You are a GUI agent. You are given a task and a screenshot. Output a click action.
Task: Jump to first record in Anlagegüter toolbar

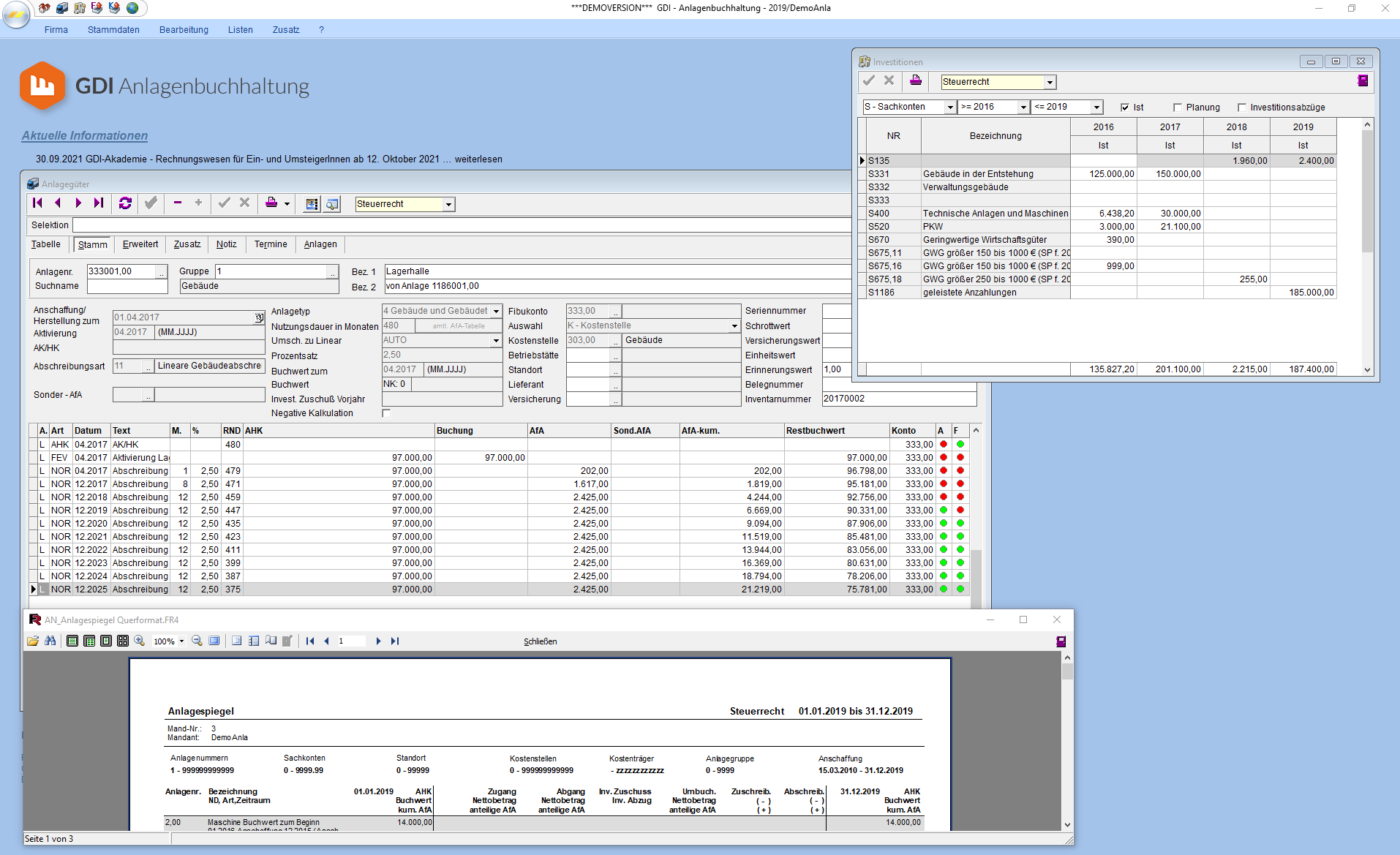tap(37, 203)
